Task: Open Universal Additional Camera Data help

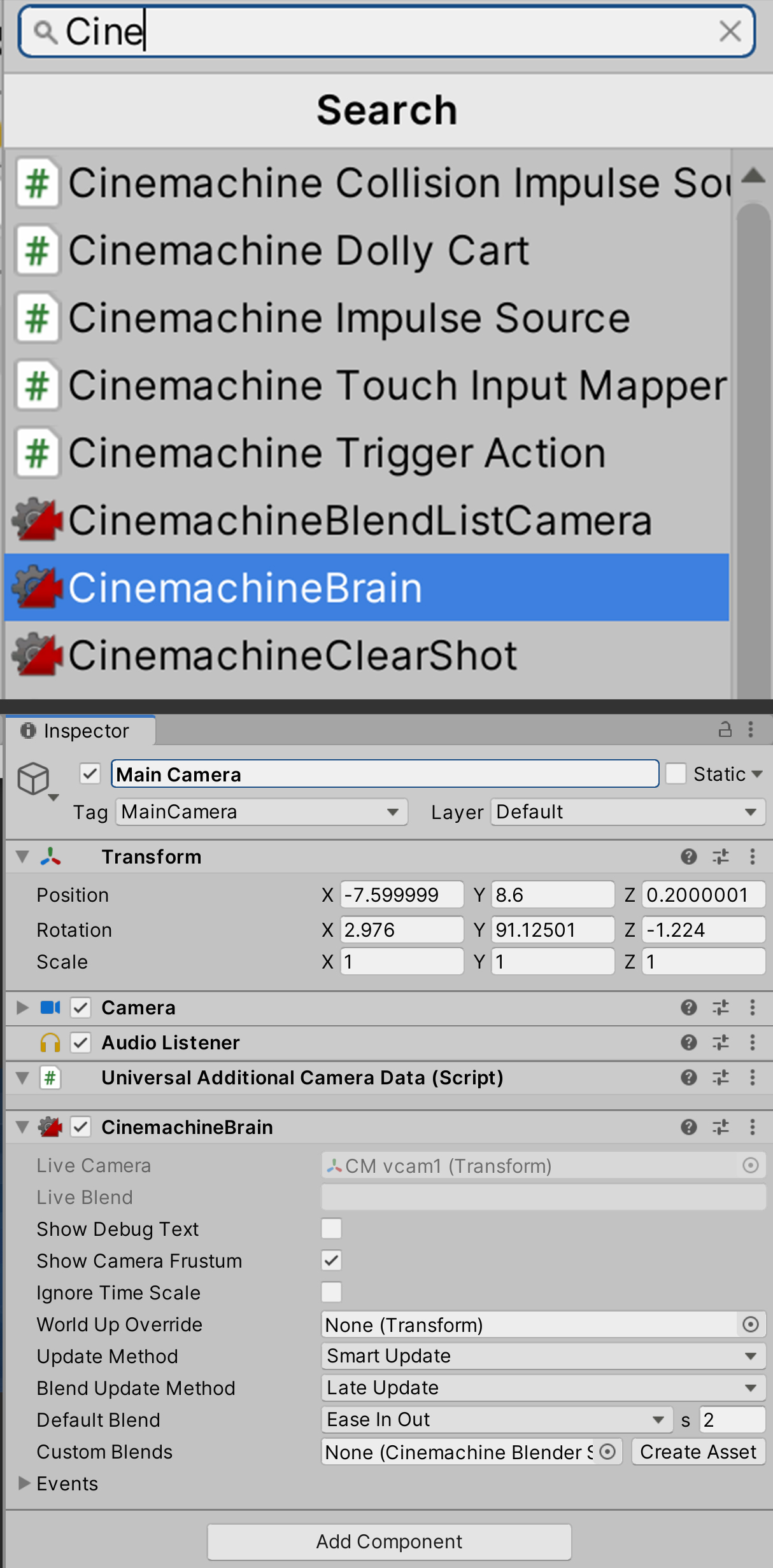Action: 688,1077
